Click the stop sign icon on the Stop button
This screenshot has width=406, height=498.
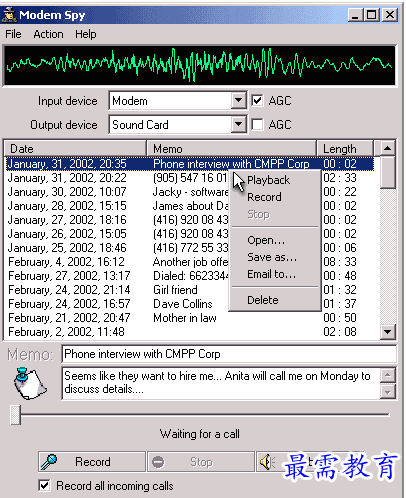click(x=158, y=462)
